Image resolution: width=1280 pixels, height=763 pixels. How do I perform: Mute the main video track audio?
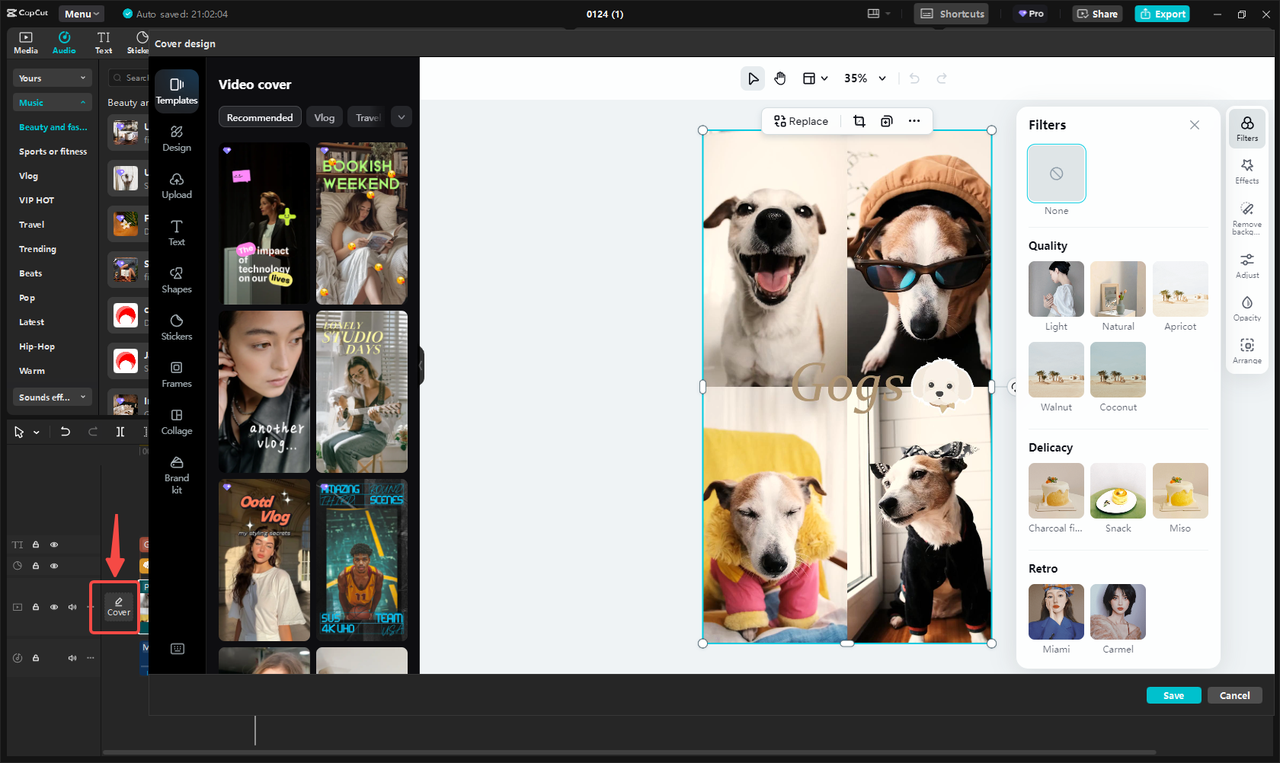[72, 607]
